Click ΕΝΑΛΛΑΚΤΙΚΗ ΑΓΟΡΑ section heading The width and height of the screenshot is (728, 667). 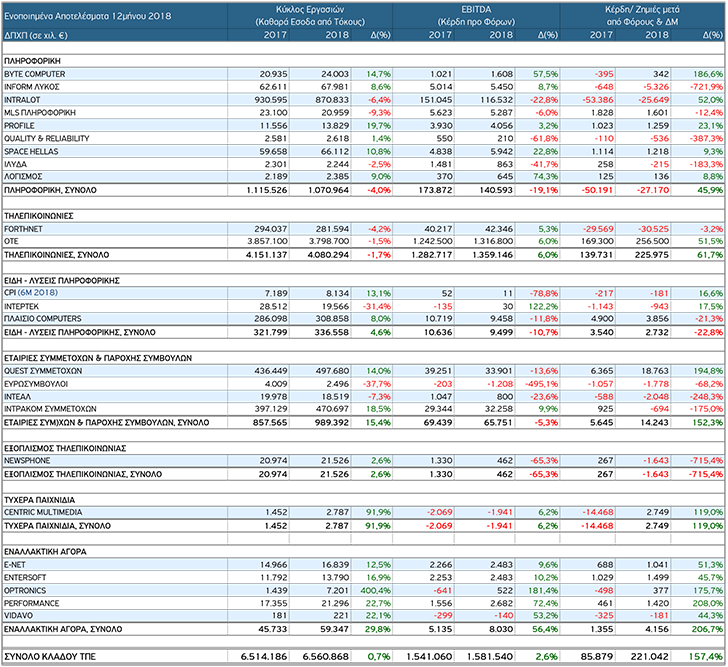click(x=45, y=552)
